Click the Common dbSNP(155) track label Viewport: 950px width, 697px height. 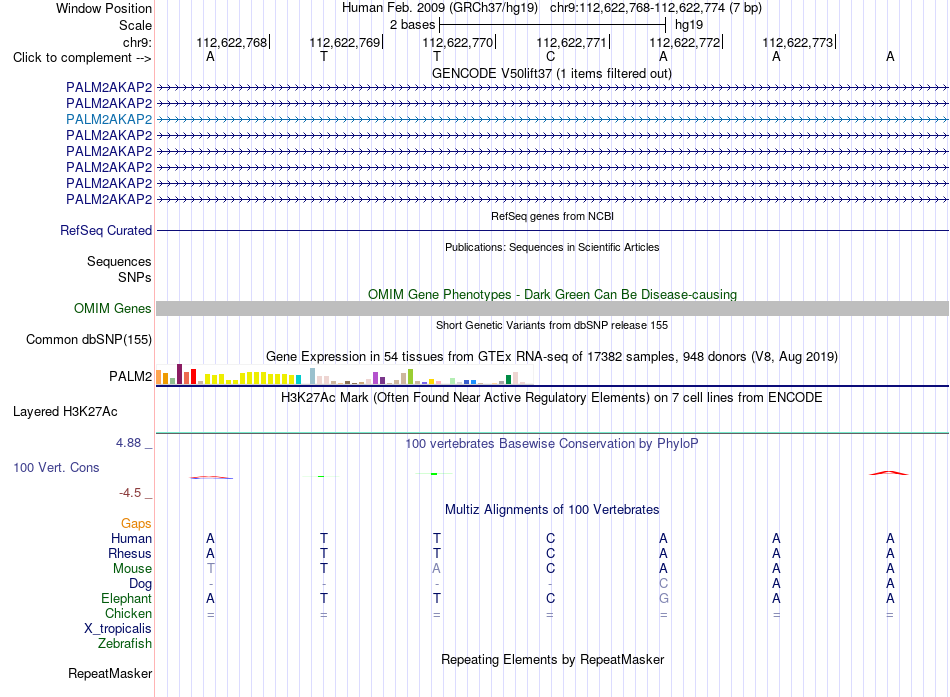coord(88,339)
